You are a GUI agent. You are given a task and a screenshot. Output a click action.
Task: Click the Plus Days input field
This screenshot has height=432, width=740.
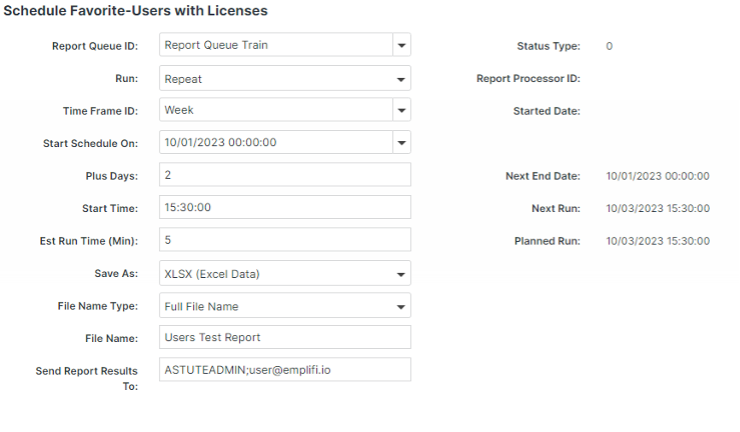click(x=284, y=175)
